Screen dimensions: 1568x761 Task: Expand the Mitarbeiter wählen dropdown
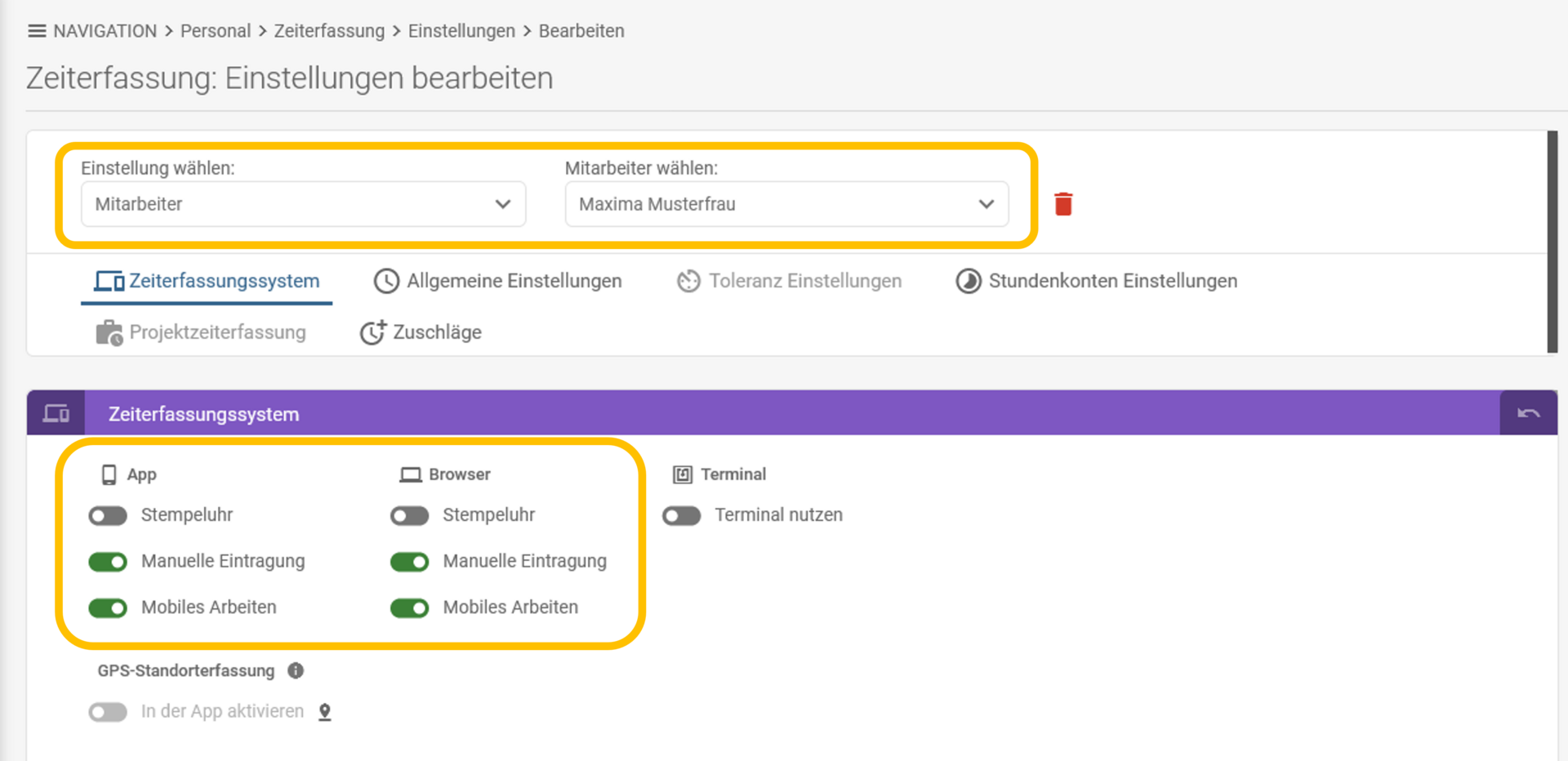[786, 204]
